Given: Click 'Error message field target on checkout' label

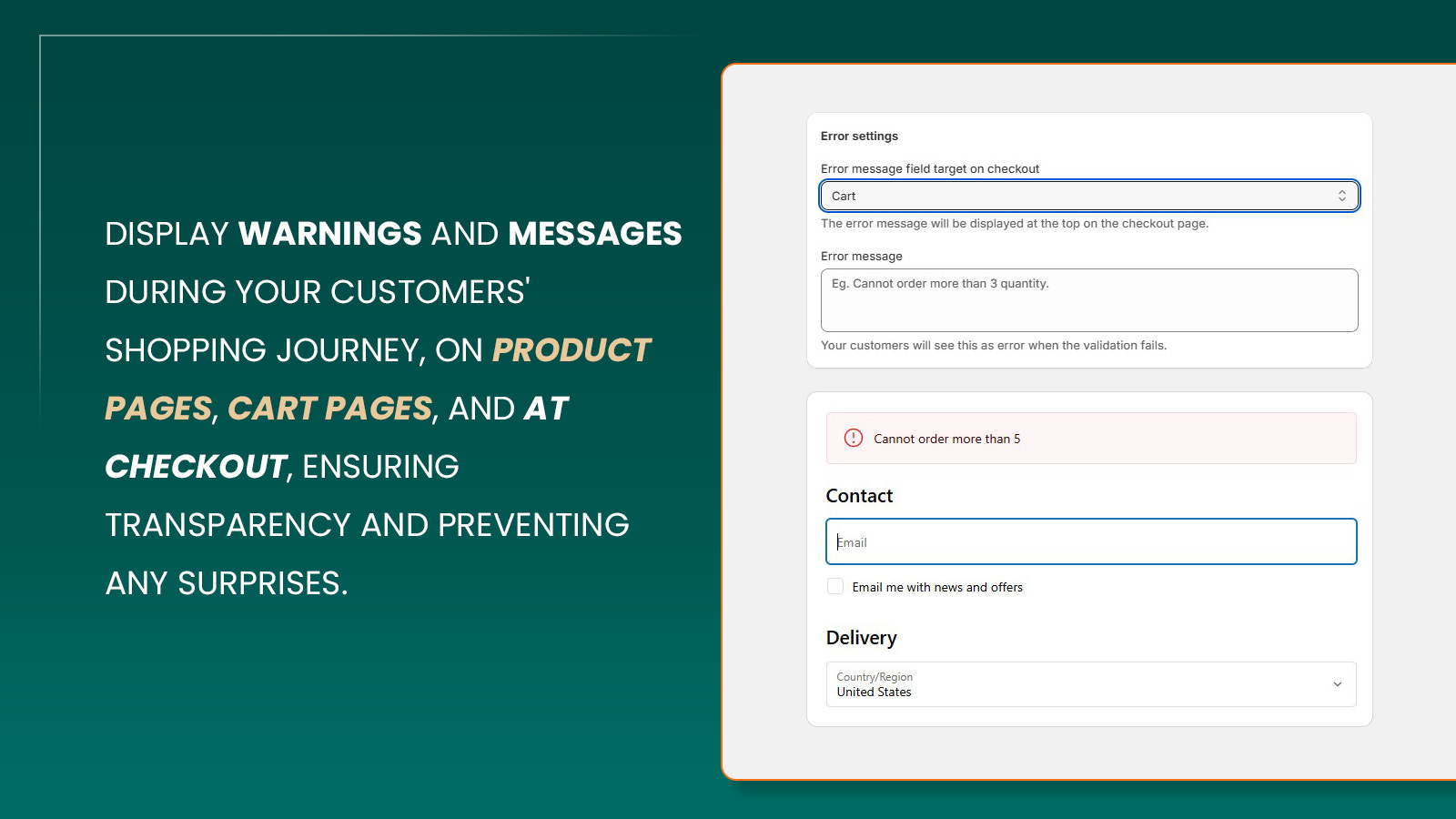Looking at the screenshot, I should [x=930, y=168].
